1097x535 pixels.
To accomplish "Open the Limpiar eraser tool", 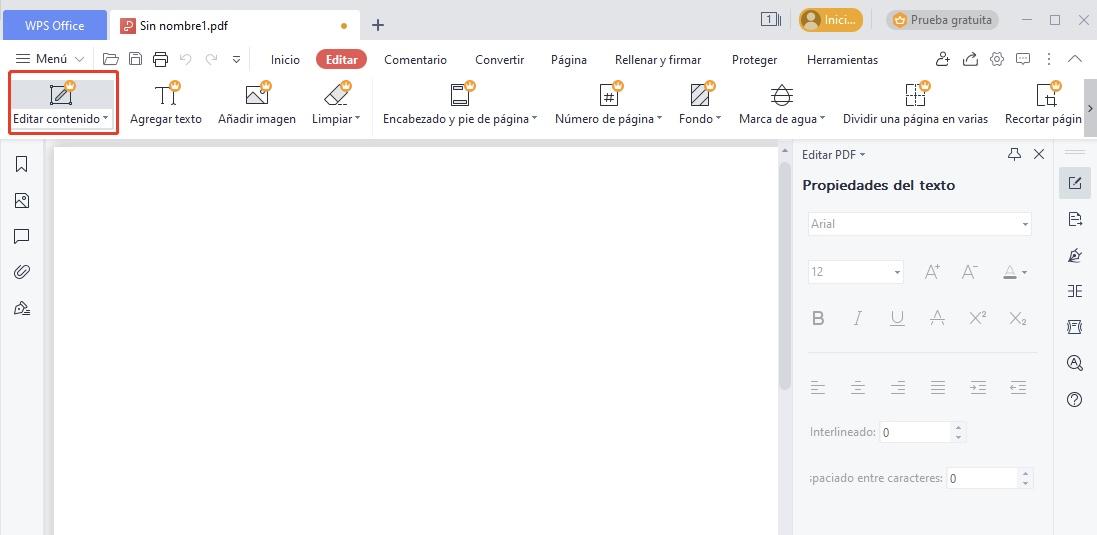I will [x=336, y=104].
